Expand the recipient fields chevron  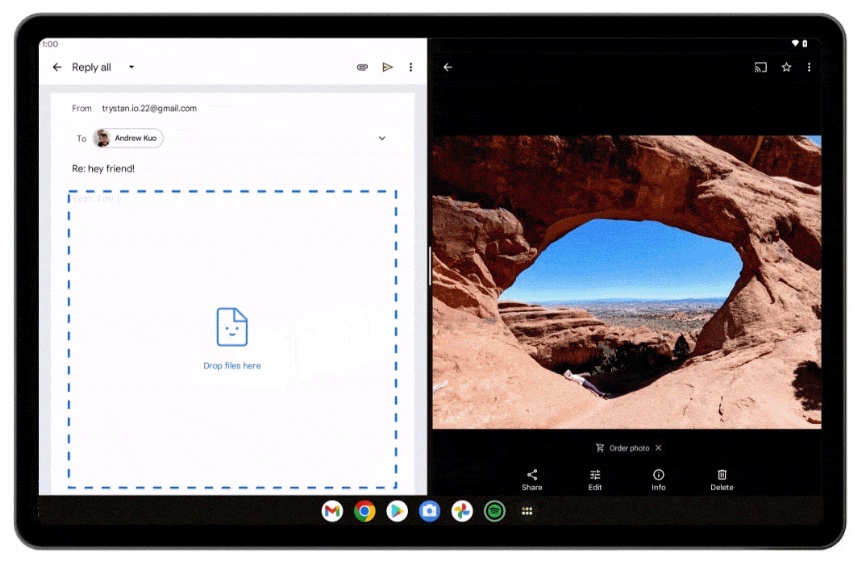point(382,138)
